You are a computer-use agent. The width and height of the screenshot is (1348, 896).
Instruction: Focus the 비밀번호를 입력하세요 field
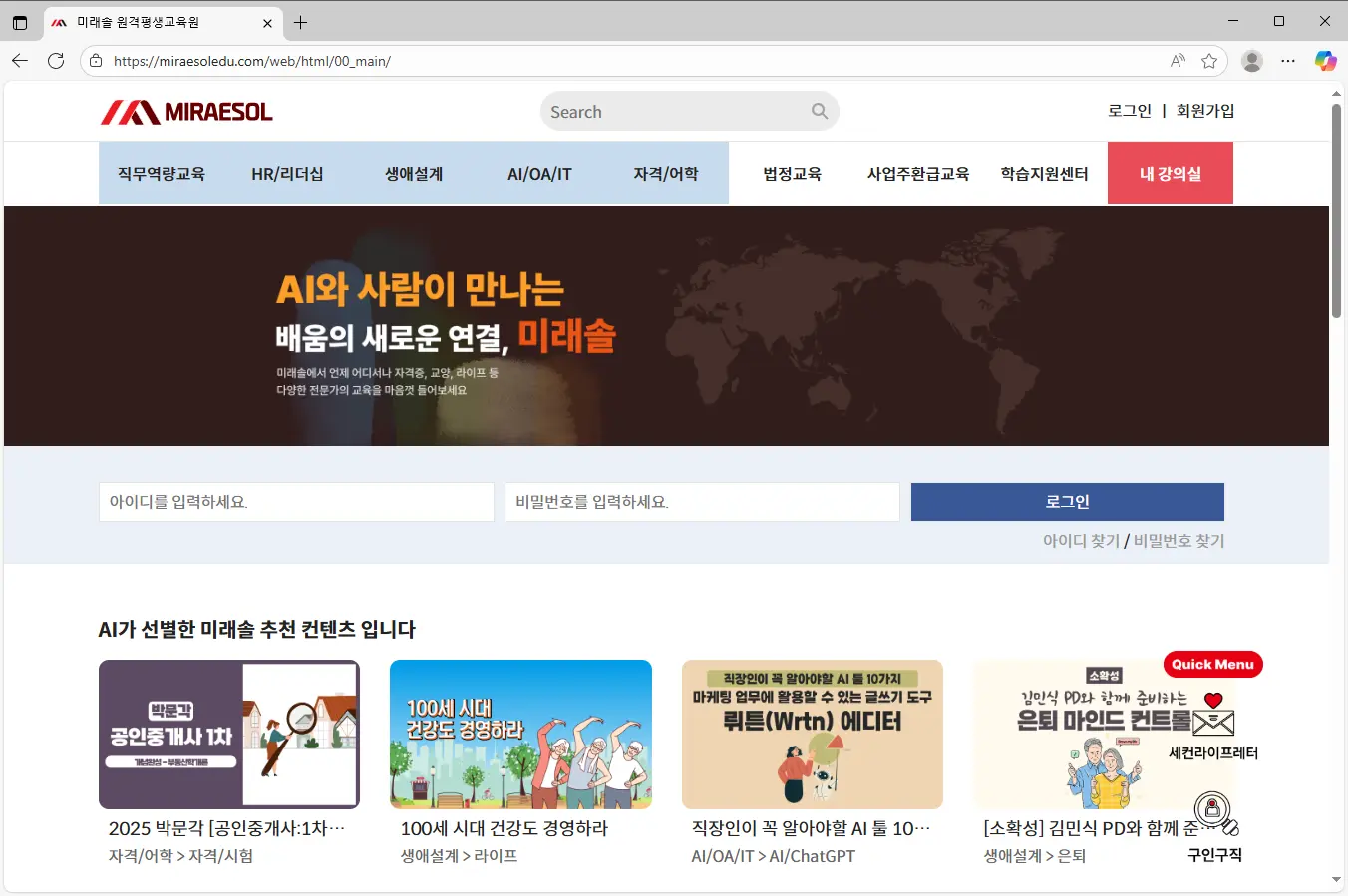pos(702,502)
